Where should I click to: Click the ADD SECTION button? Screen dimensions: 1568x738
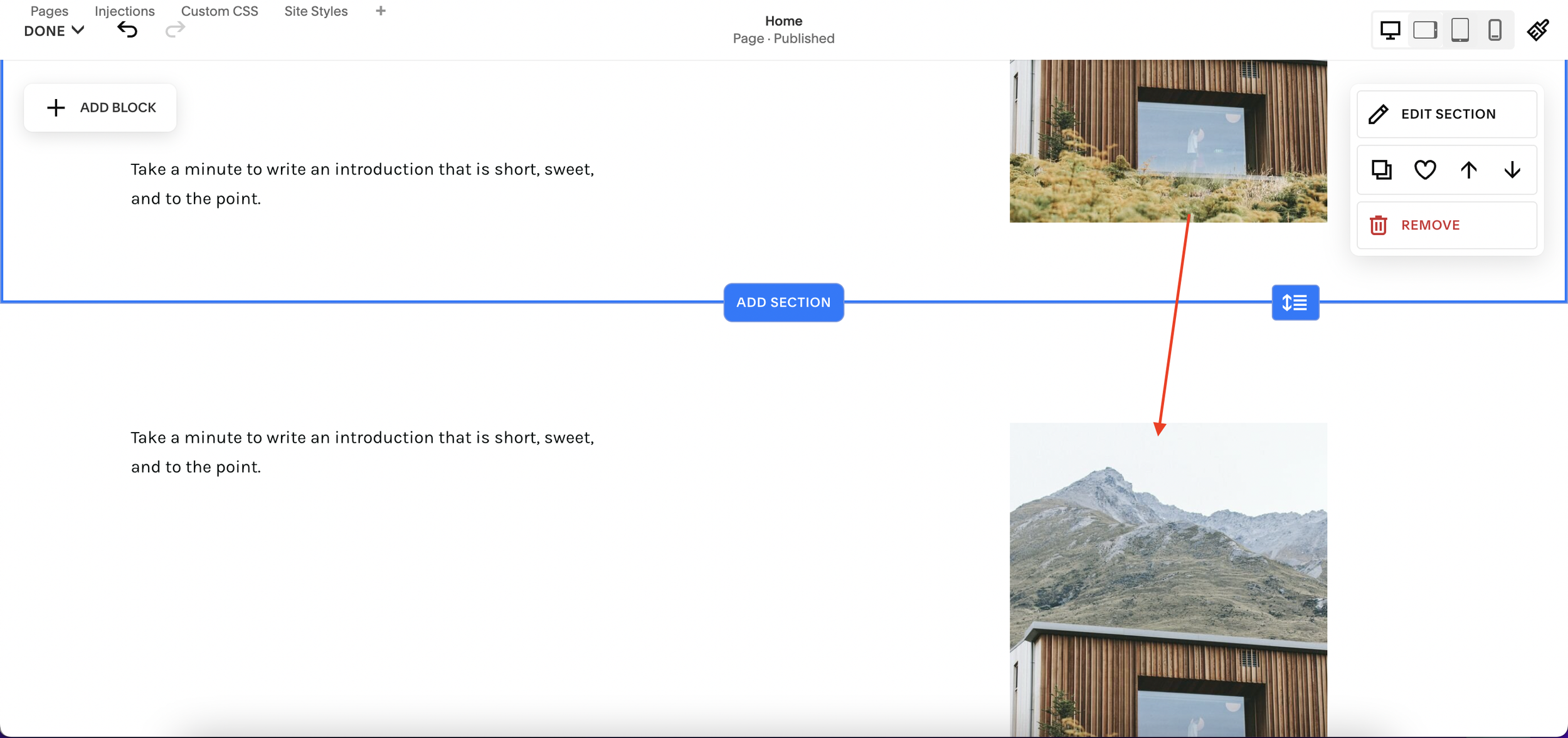point(783,302)
